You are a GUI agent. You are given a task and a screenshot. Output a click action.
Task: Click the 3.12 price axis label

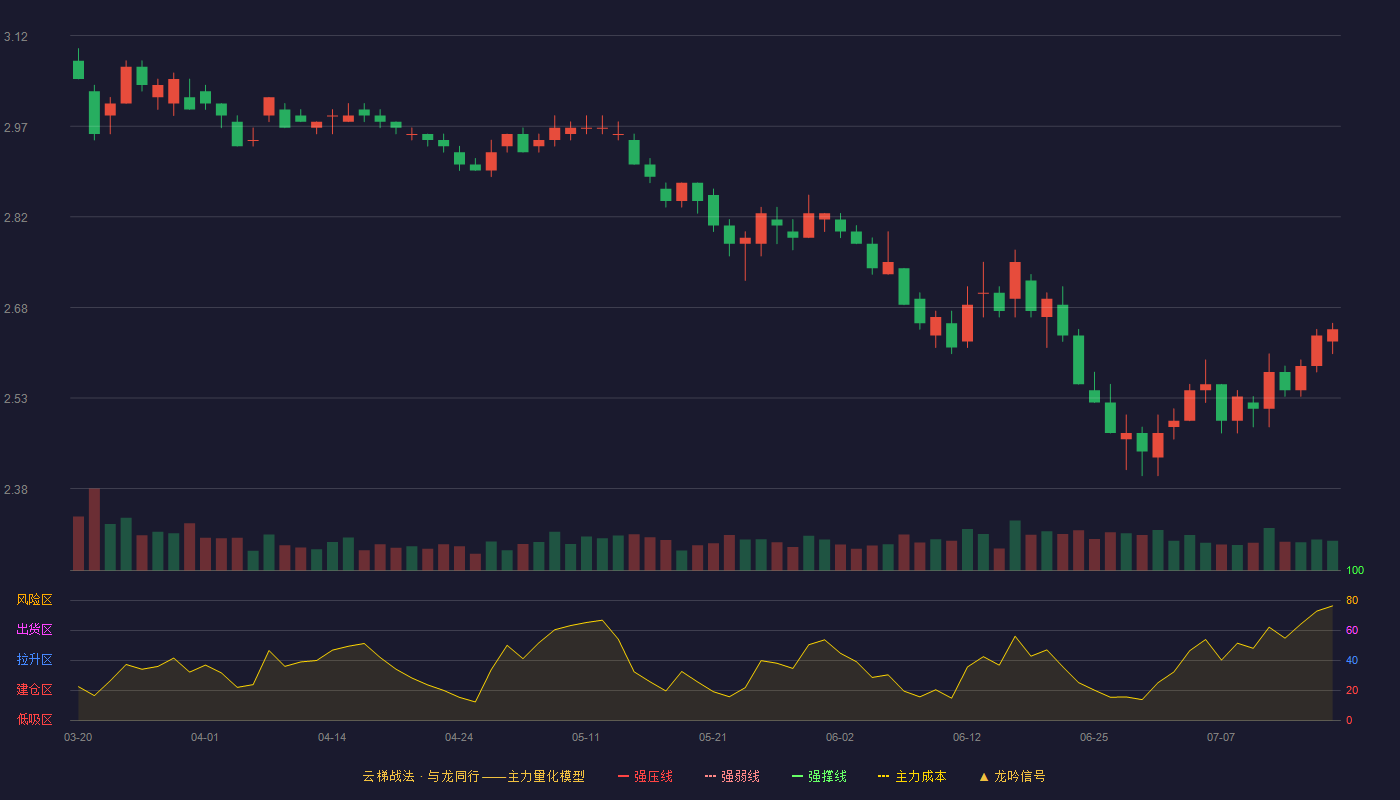(x=16, y=37)
